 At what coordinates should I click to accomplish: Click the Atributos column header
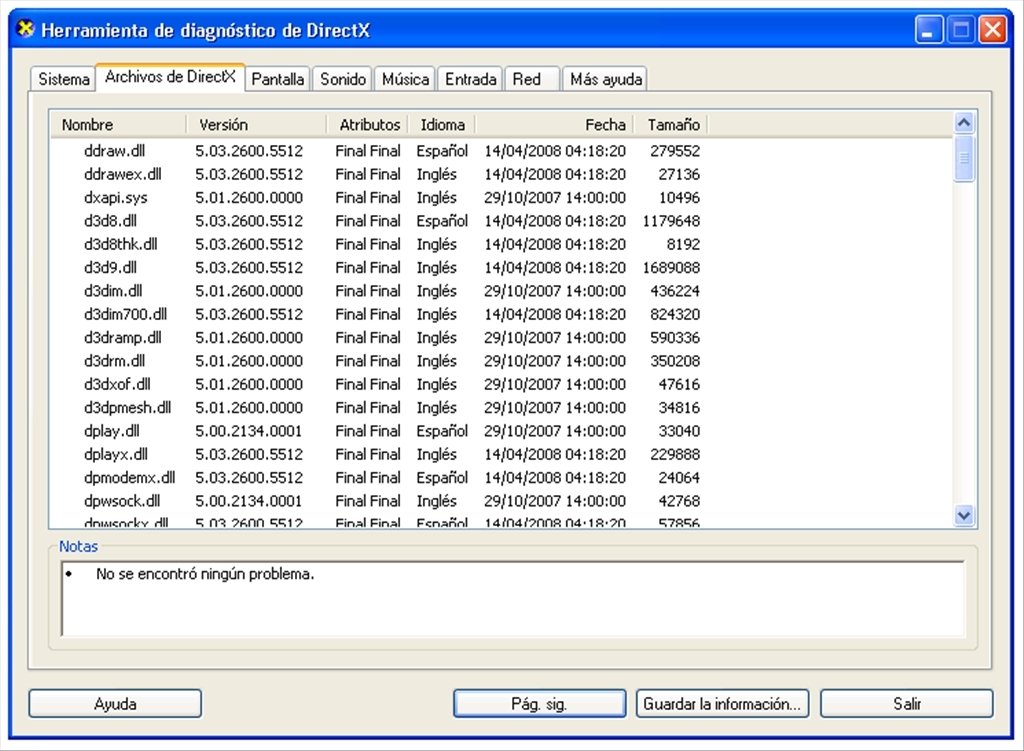pos(367,124)
